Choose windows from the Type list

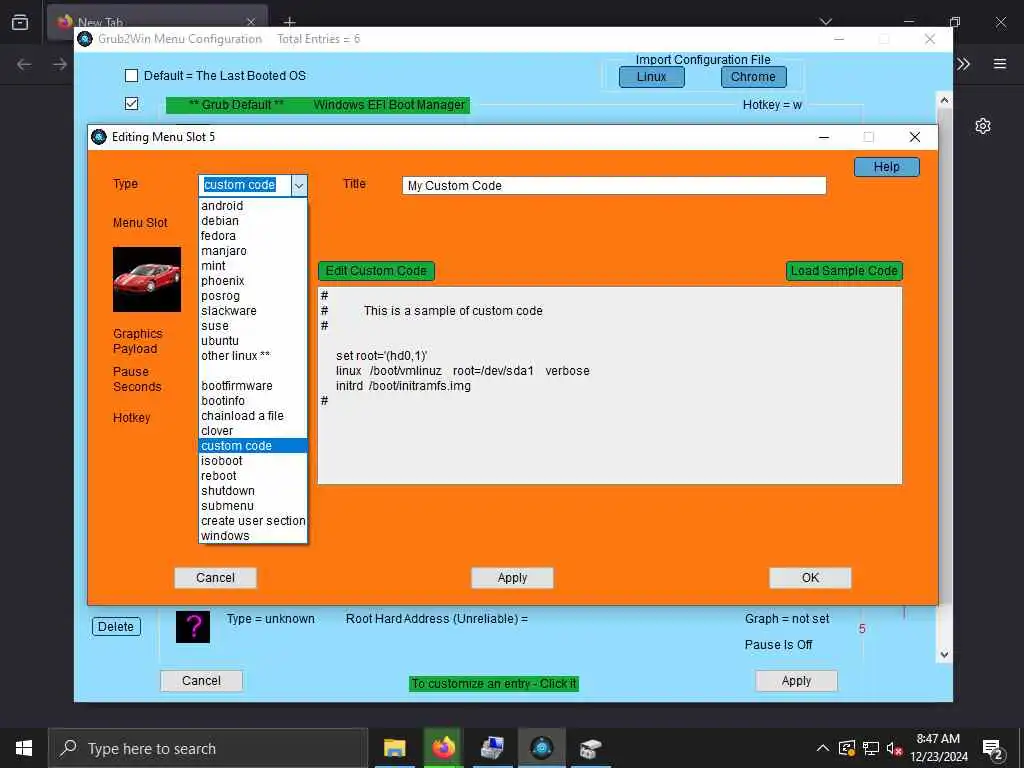coord(253,536)
